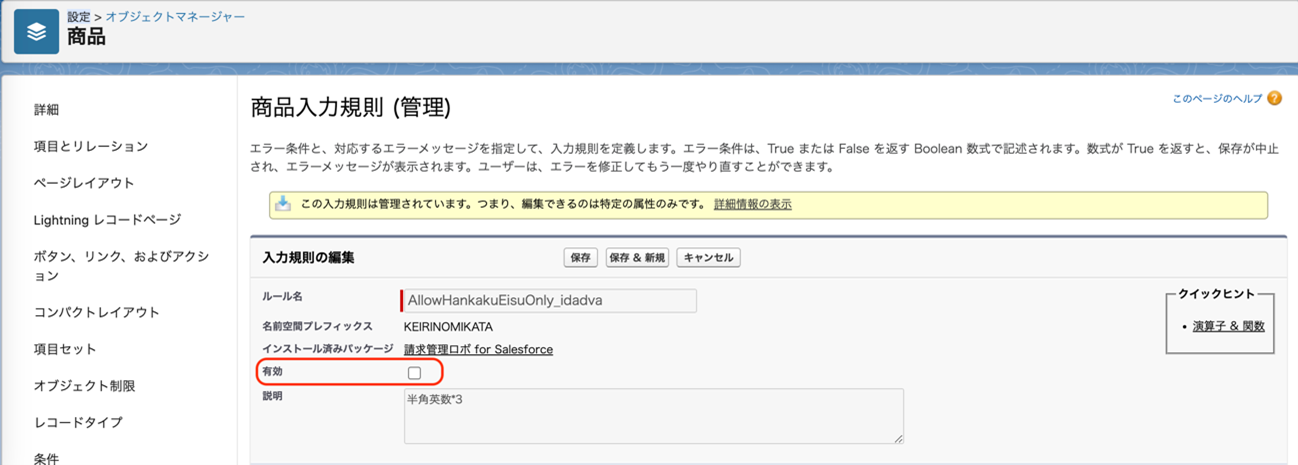Click the Object Manager layers icon
This screenshot has width=1298, height=465.
[36, 32]
